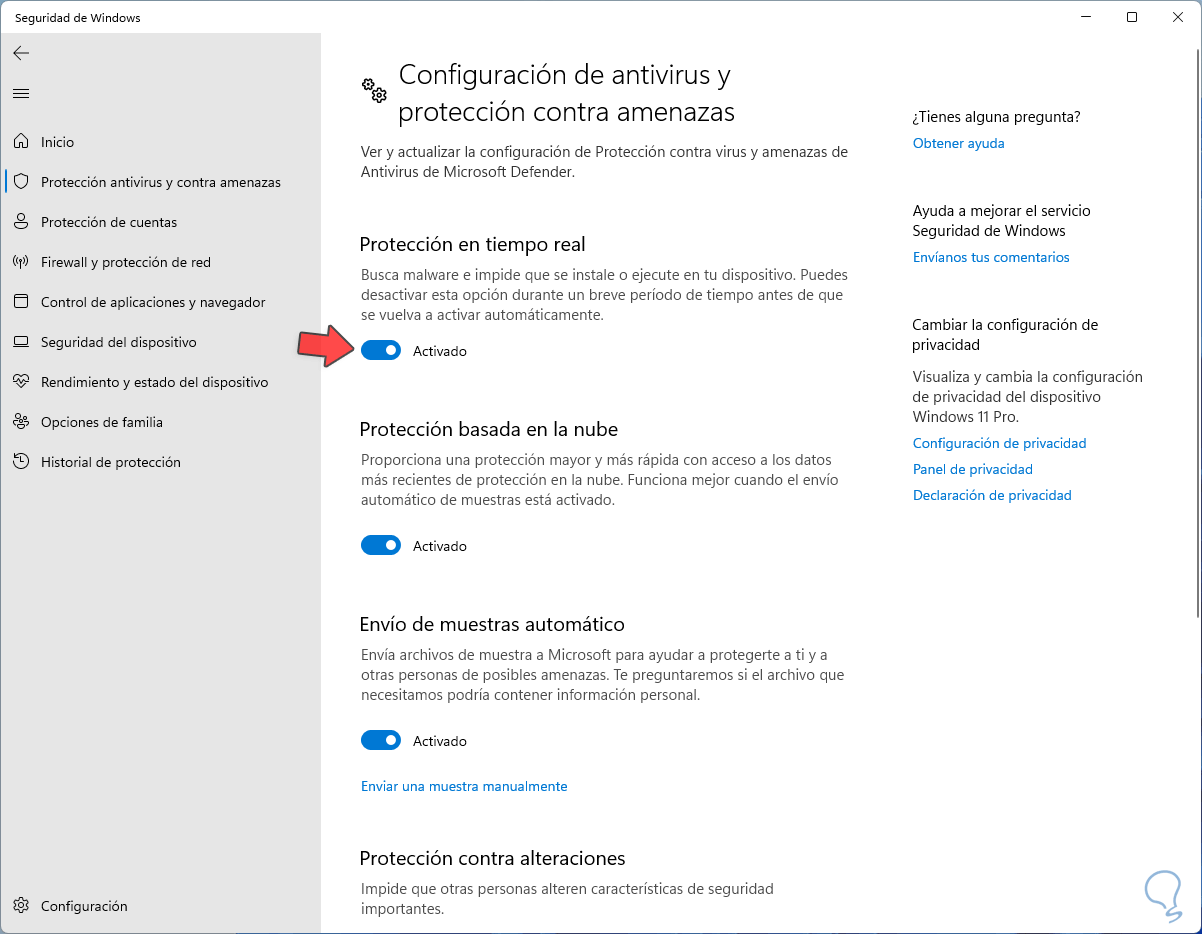Open the Configuración de privacidad link

pyautogui.click(x=999, y=443)
